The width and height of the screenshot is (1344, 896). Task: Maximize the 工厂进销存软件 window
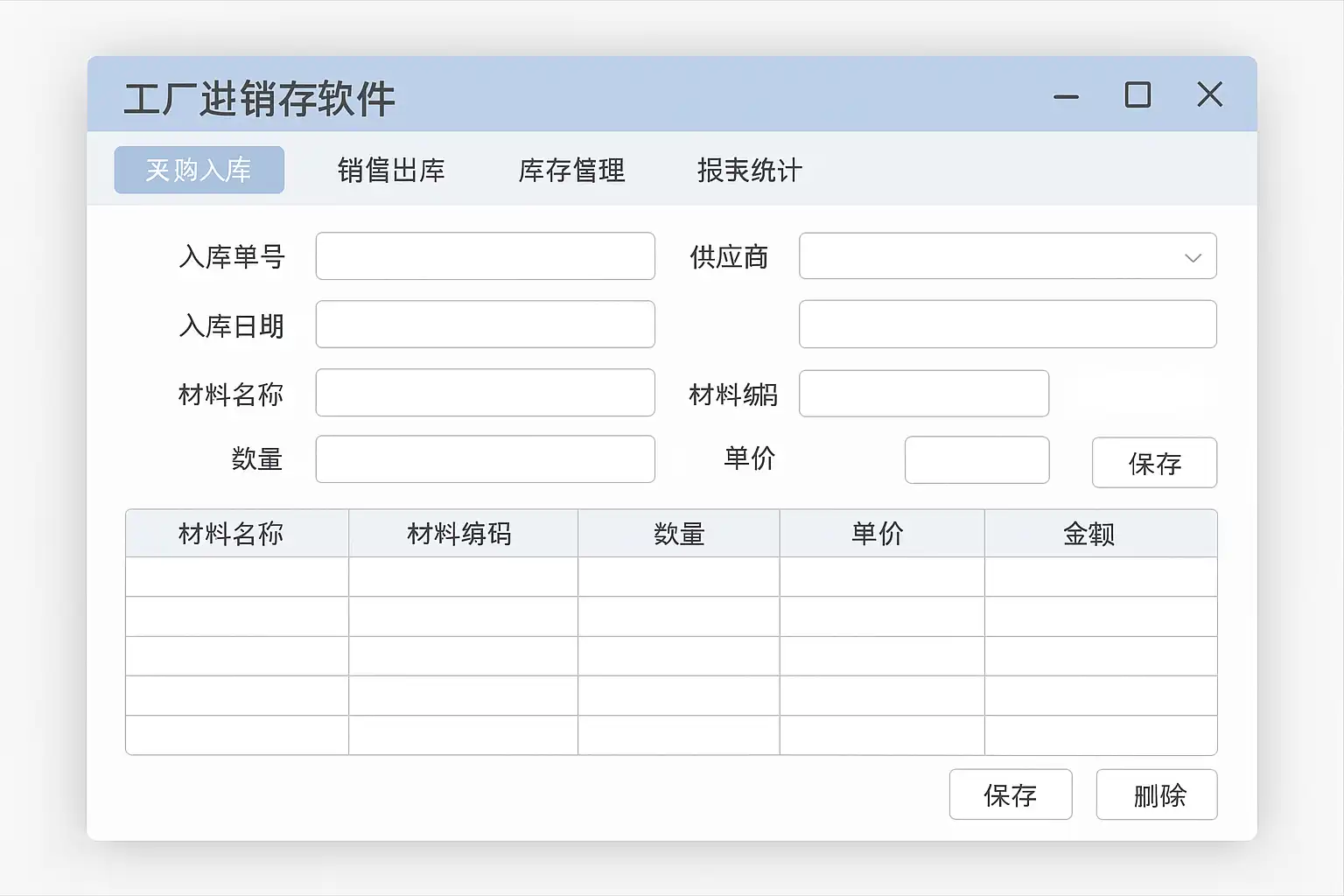[x=1137, y=94]
